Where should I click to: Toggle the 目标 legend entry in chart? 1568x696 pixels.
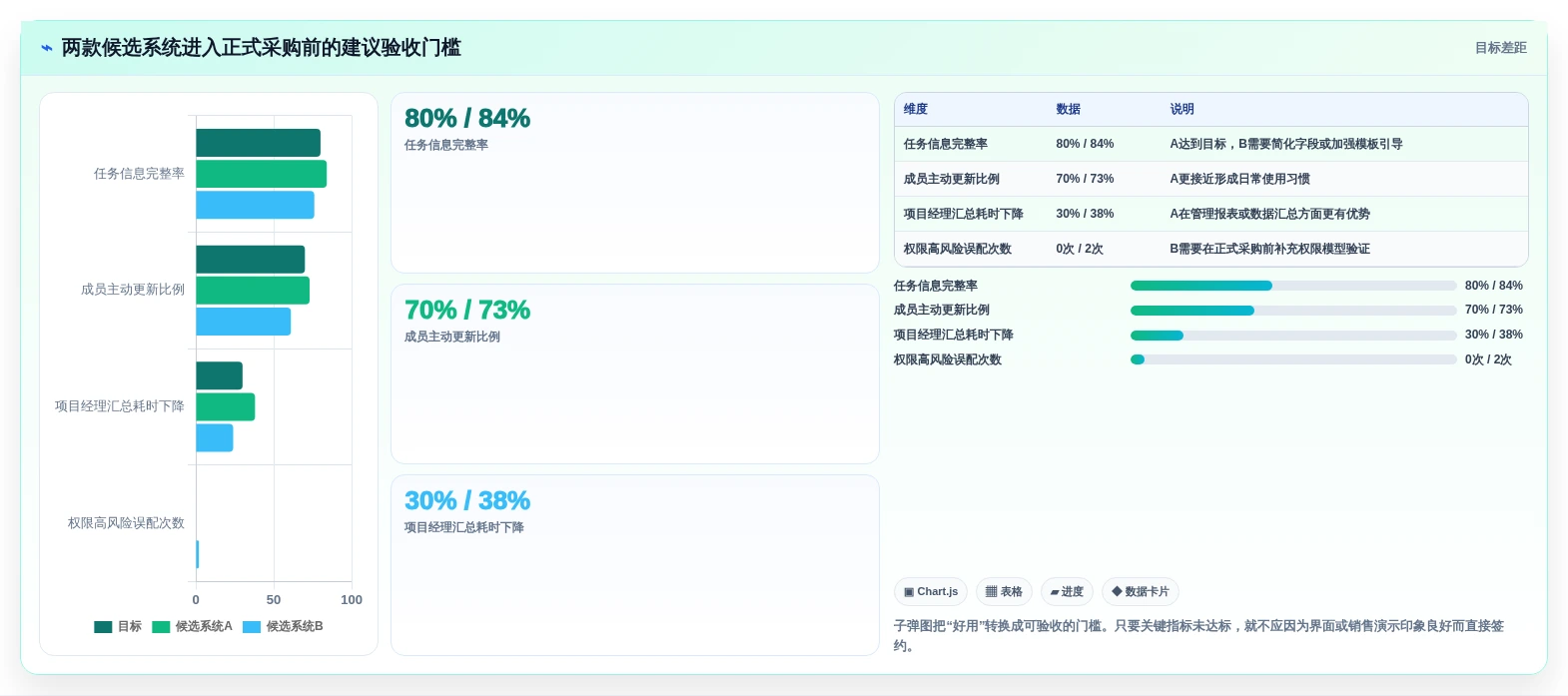[118, 627]
